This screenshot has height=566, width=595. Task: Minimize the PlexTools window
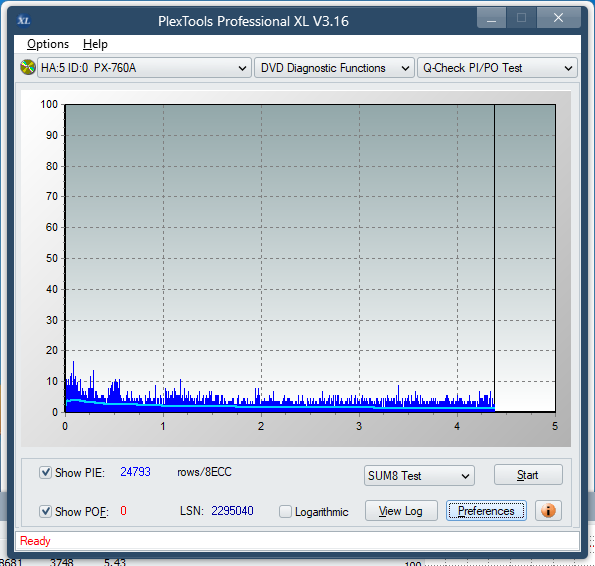491,18
